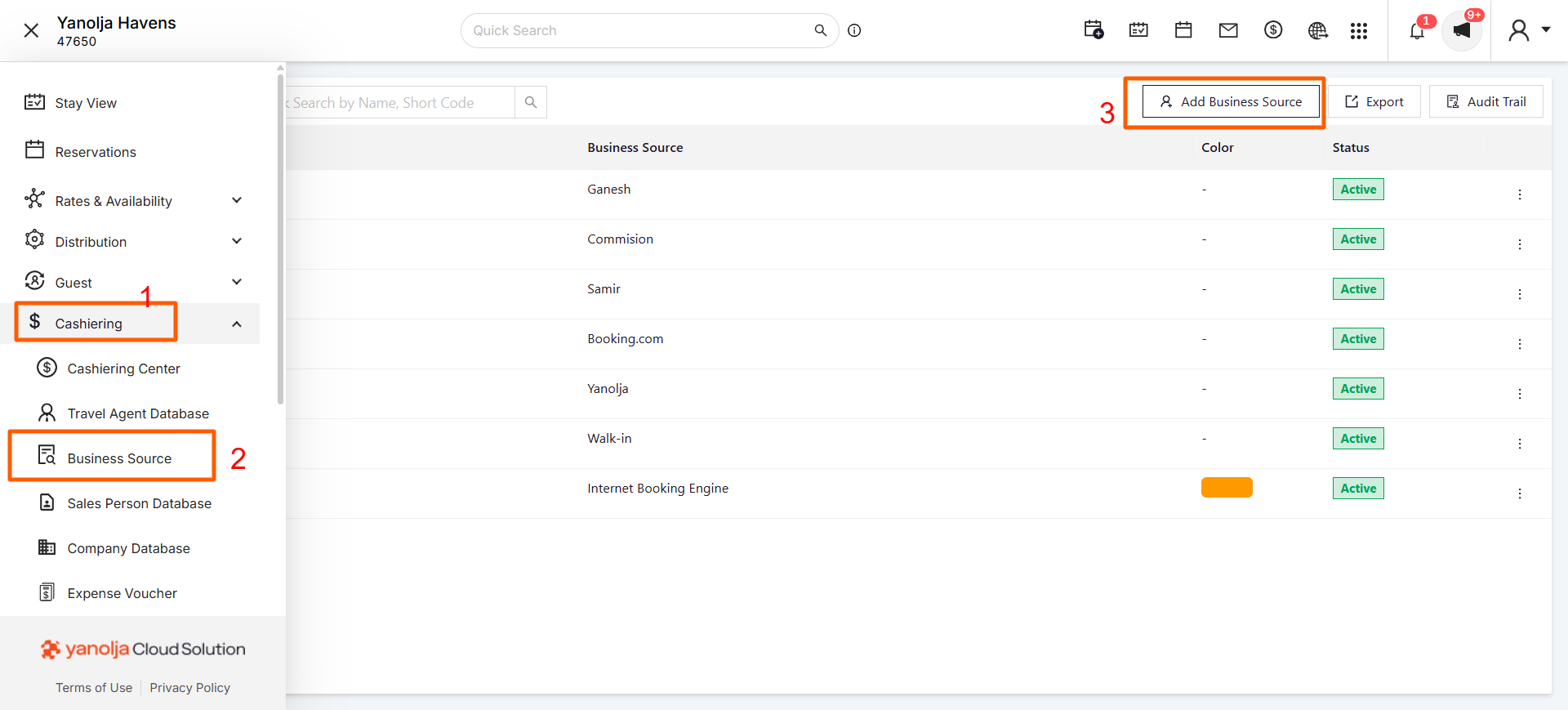The image size is (1568, 710).
Task: Open the apps grid icon
Action: [x=1359, y=30]
